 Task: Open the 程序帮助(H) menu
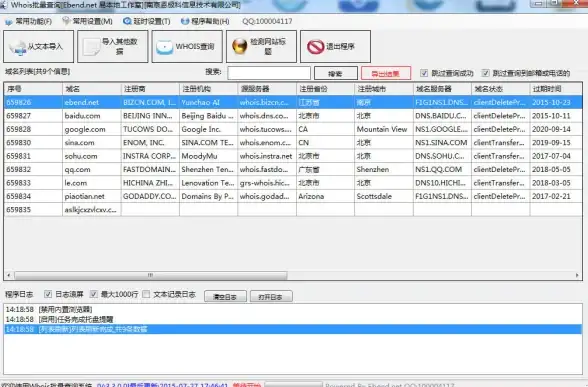click(205, 21)
